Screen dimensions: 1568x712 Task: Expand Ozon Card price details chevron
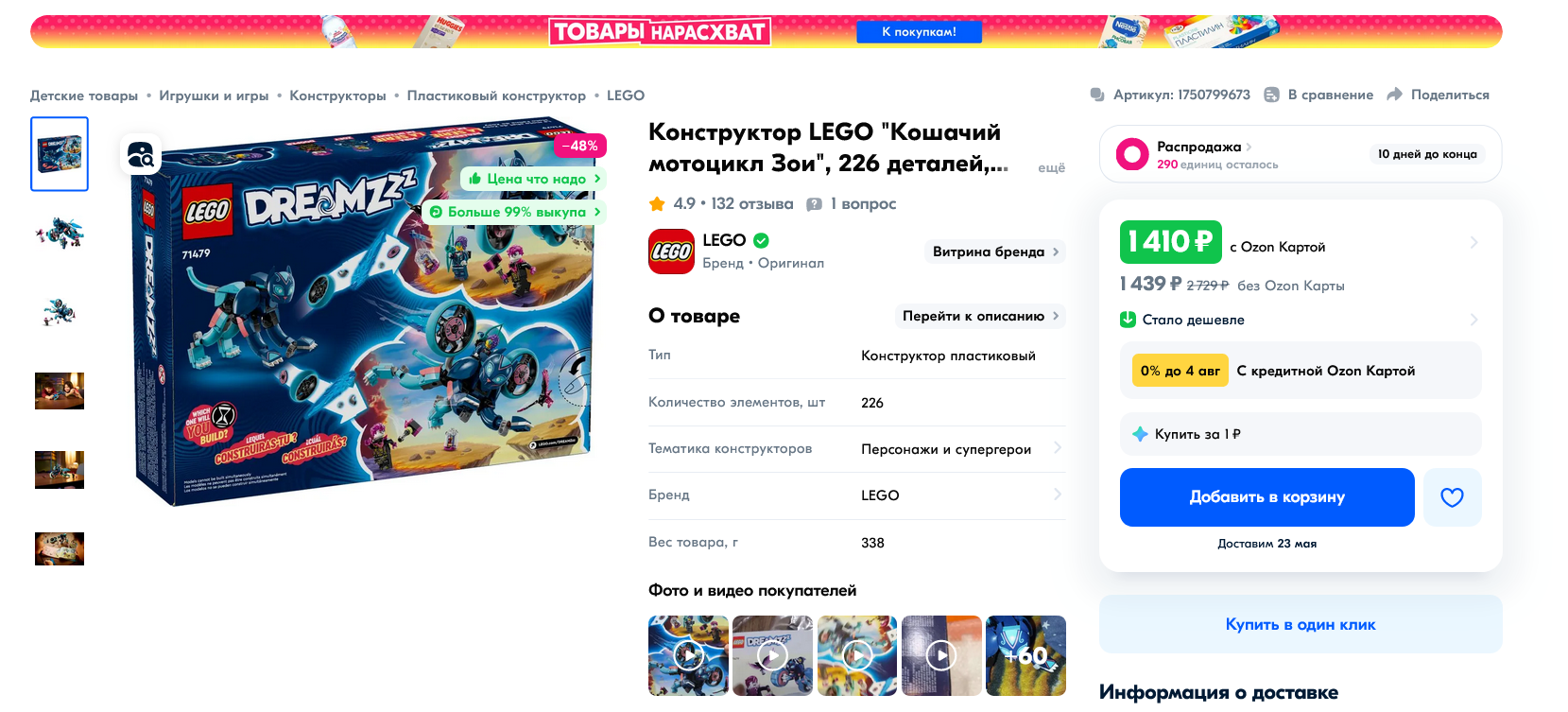1473,243
